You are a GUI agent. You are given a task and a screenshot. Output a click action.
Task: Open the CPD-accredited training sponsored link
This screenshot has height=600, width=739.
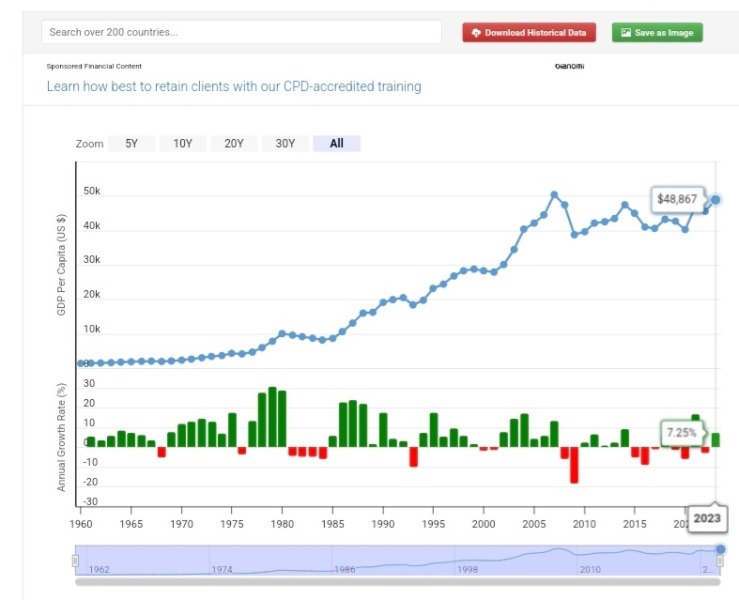(234, 86)
